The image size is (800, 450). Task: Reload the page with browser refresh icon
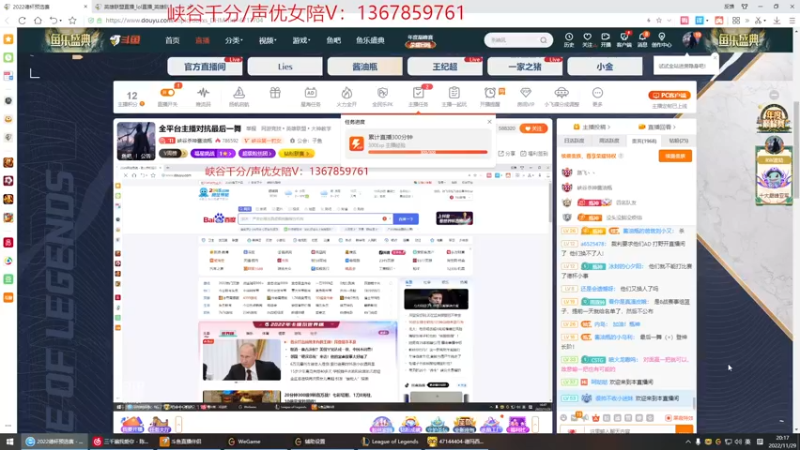point(22,20)
